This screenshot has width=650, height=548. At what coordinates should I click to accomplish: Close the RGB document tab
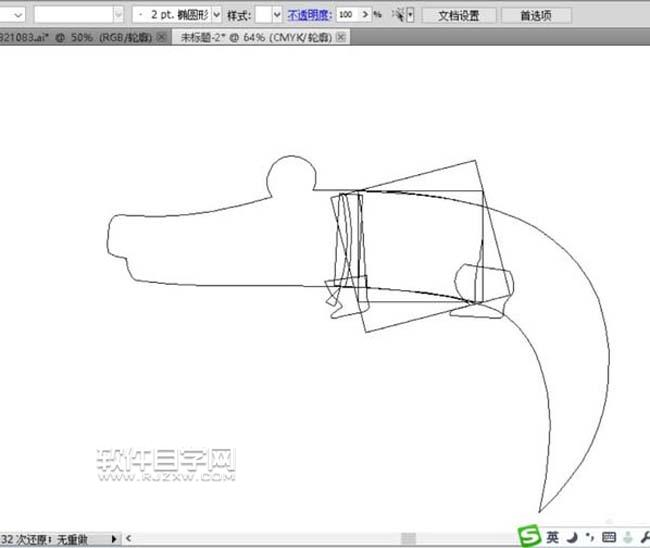[162, 36]
